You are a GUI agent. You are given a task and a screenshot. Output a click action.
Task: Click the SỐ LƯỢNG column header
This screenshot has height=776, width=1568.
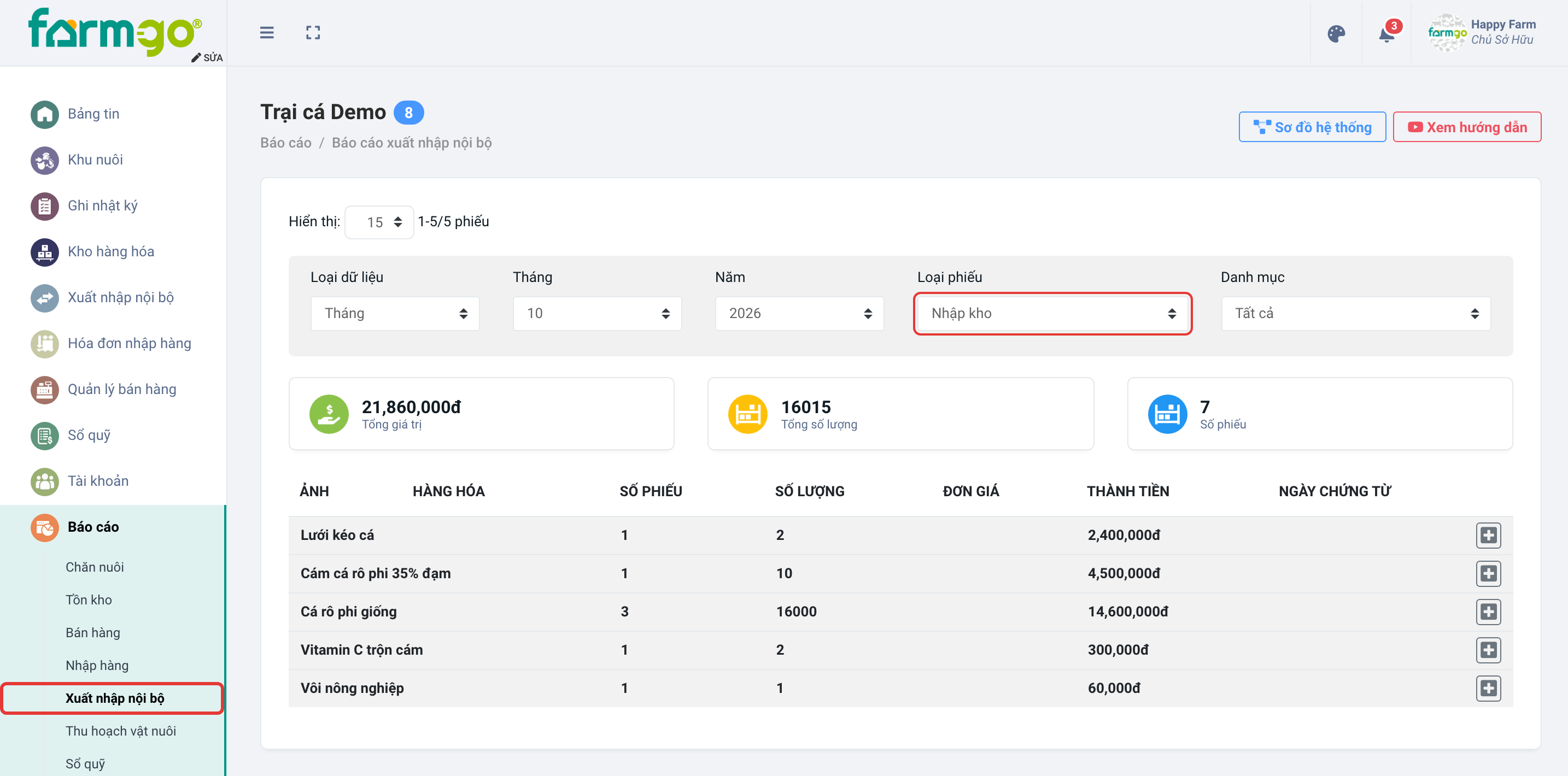[x=810, y=491]
